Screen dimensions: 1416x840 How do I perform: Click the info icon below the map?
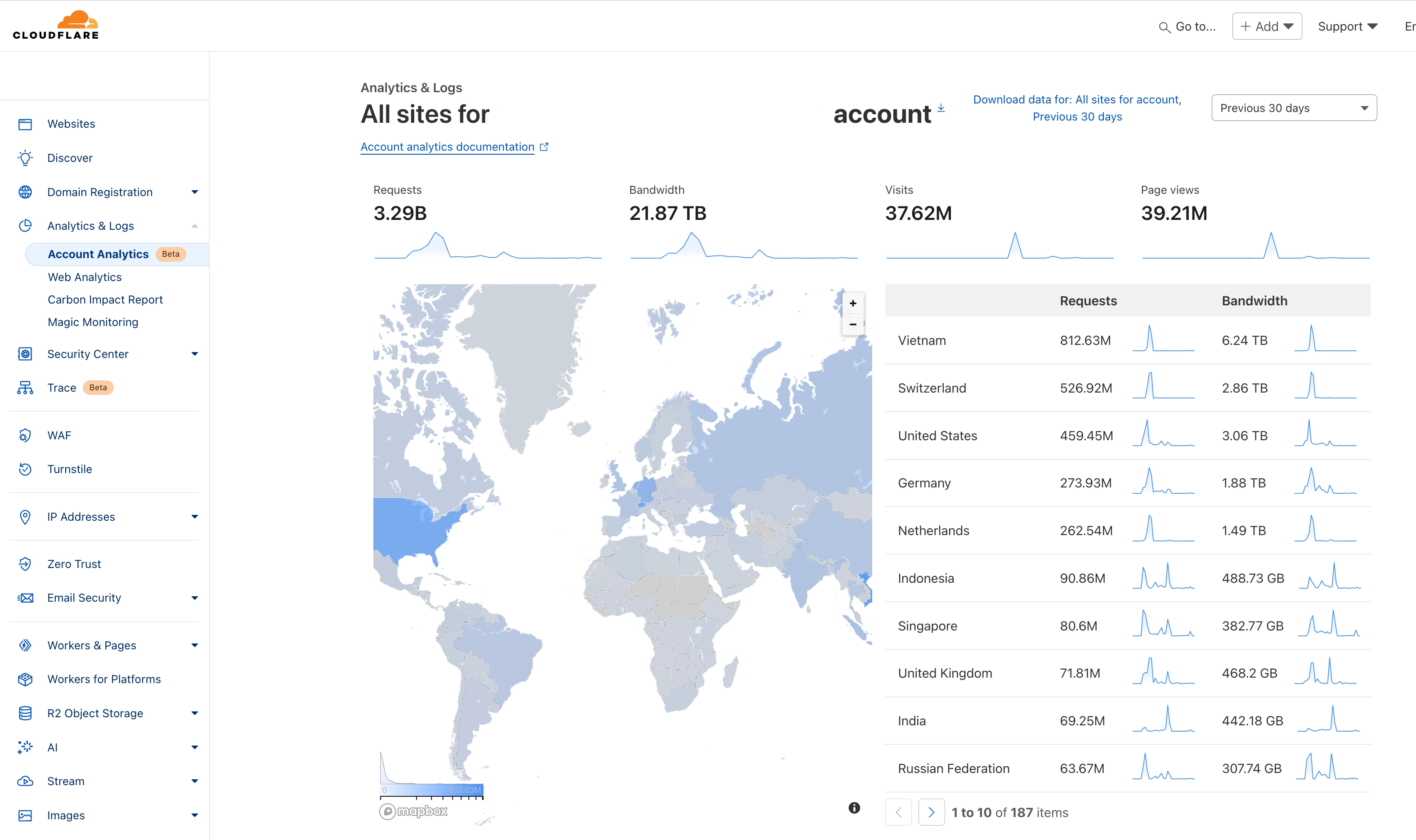pos(854,809)
